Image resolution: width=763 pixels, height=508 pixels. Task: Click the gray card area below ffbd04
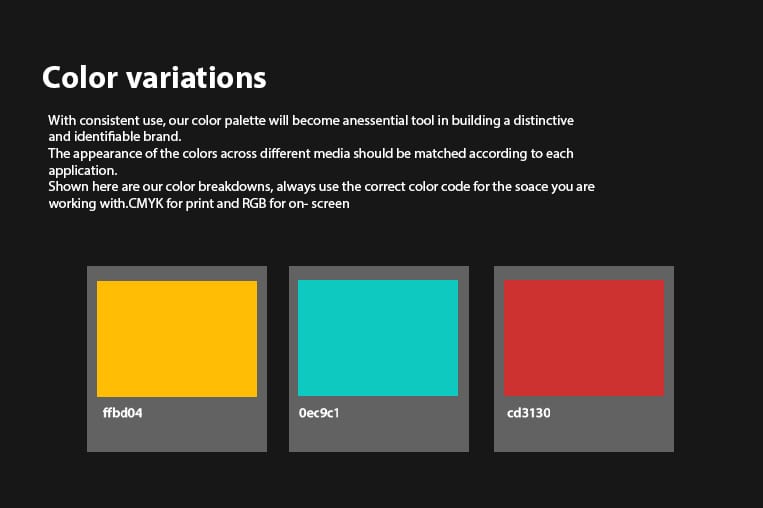tap(177, 436)
